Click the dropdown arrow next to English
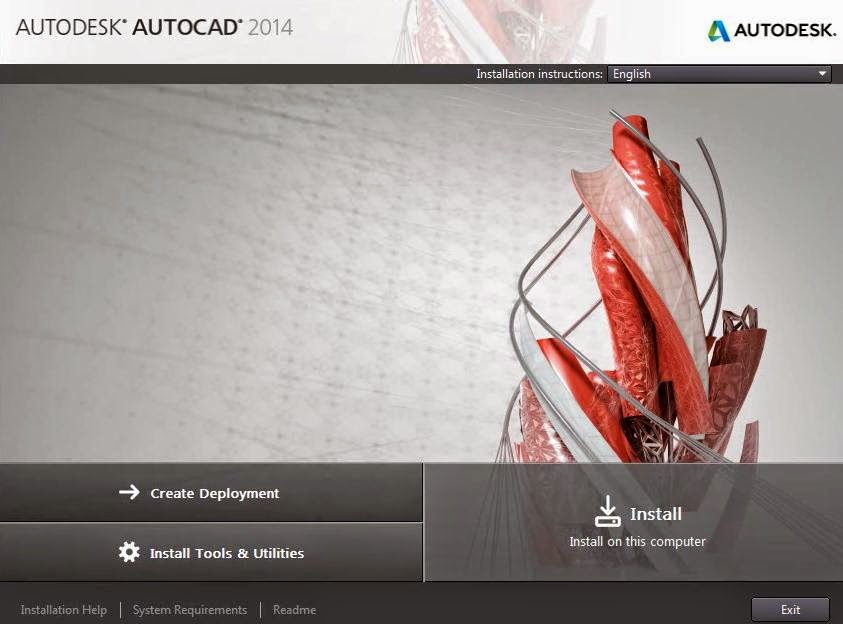Viewport: 843px width, 624px height. point(822,74)
